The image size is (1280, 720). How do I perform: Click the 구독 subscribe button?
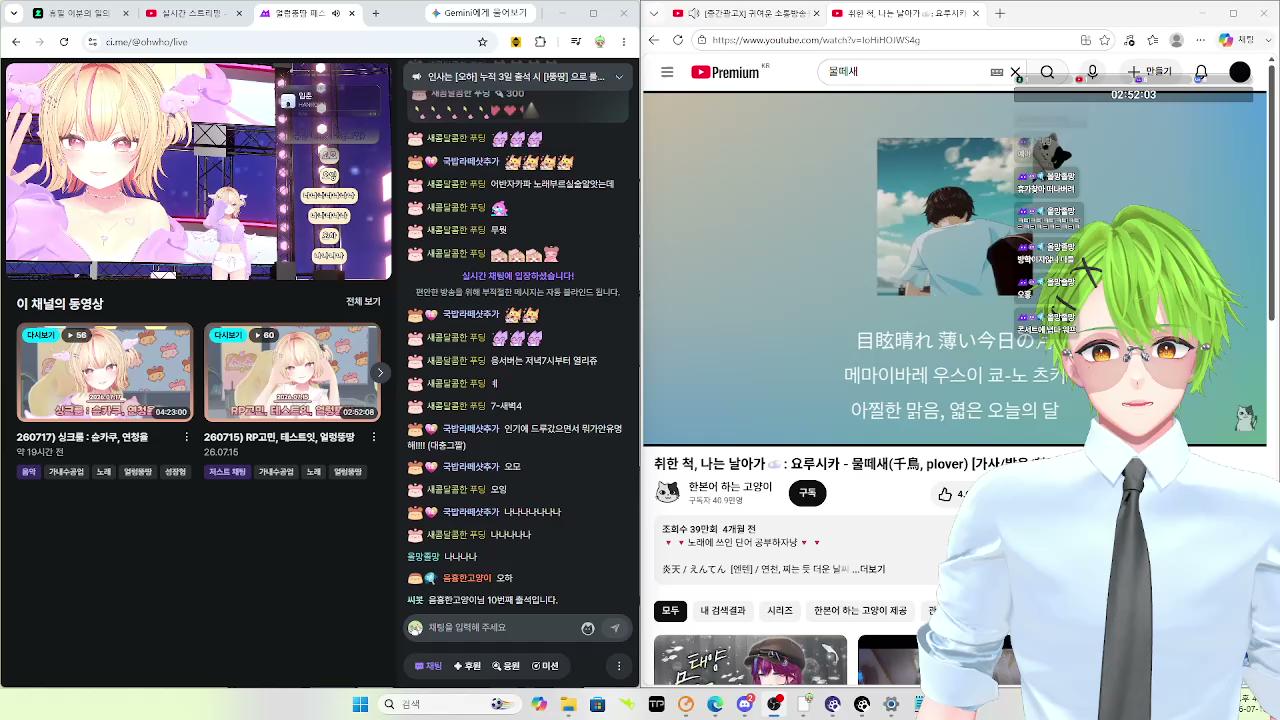point(807,493)
